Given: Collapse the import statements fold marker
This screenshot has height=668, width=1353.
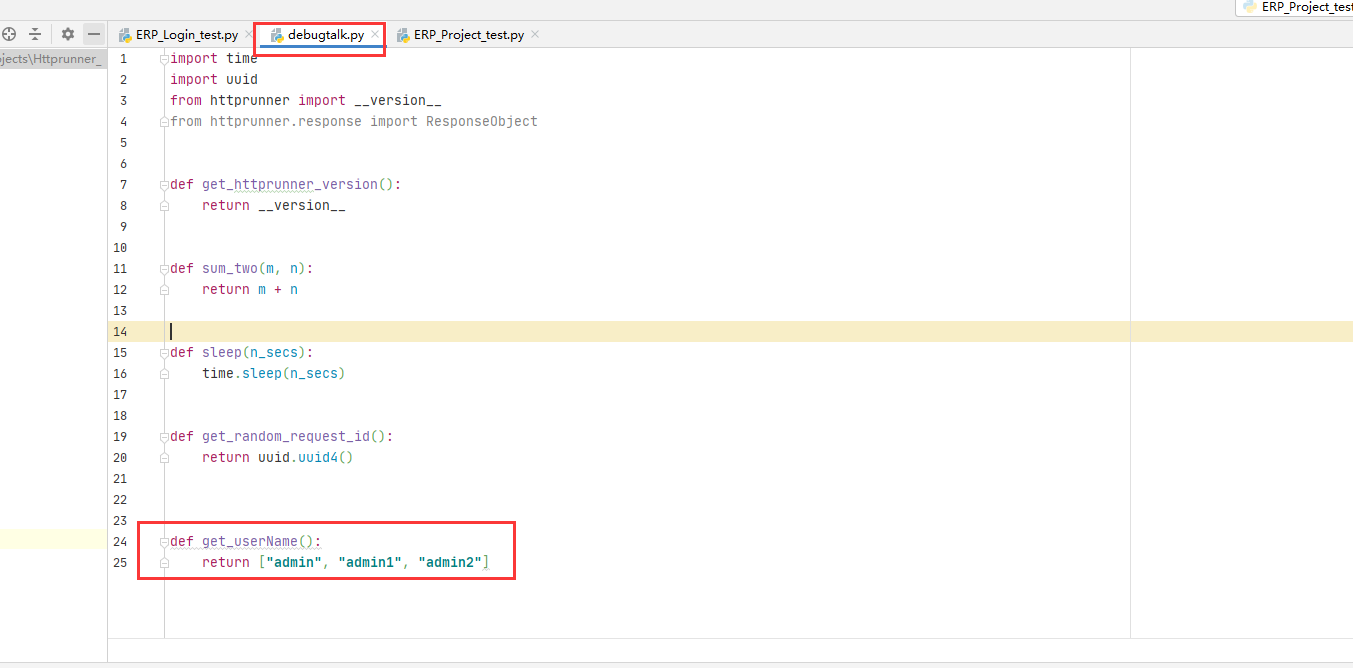Looking at the screenshot, I should pyautogui.click(x=163, y=57).
